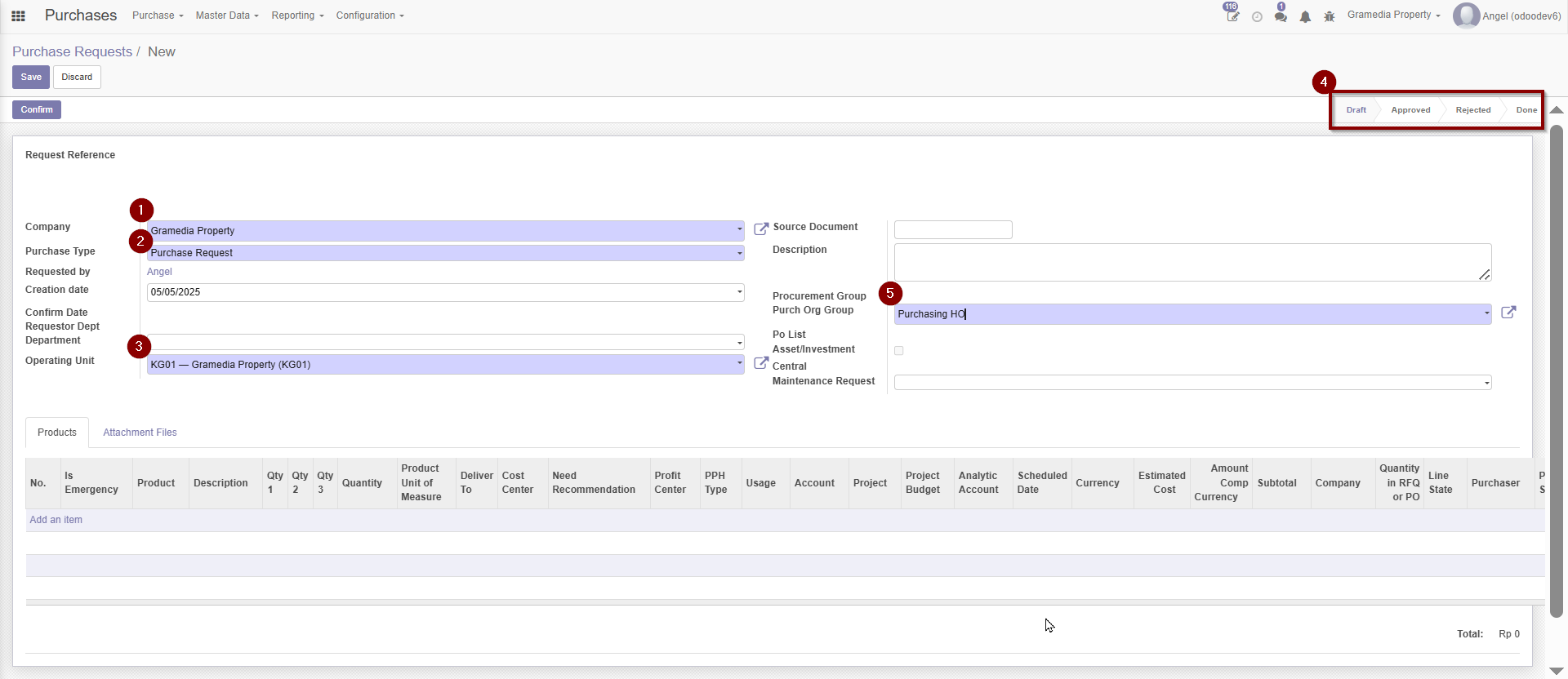Click the user avatar for Angel
Screen dimensions: 1568x679
[1466, 16]
